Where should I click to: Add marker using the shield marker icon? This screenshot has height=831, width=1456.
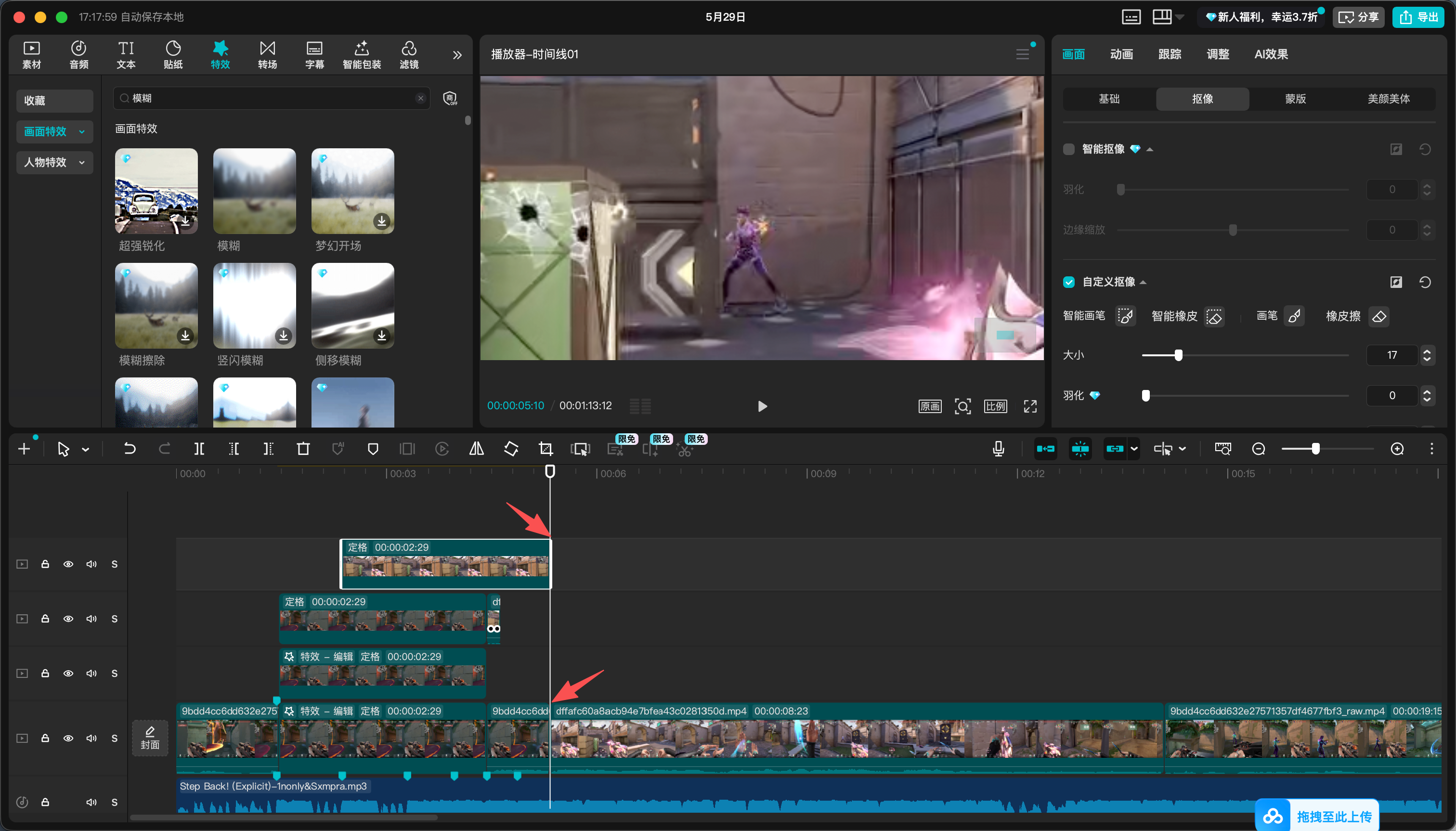(x=373, y=449)
